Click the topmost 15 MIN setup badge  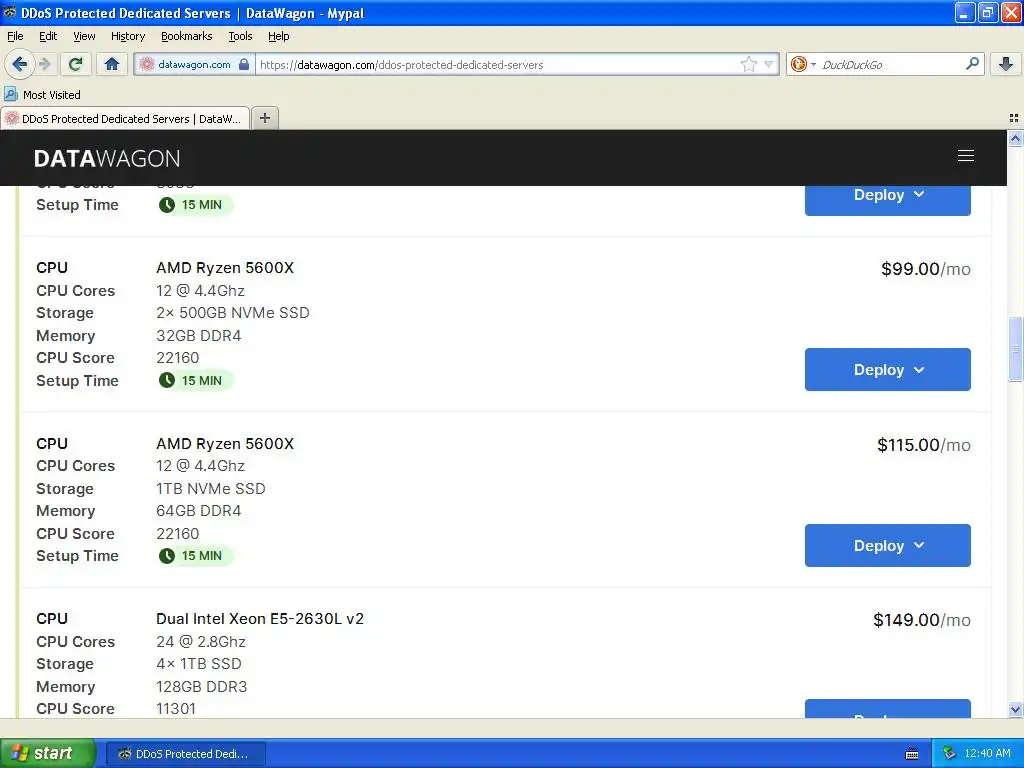[195, 204]
